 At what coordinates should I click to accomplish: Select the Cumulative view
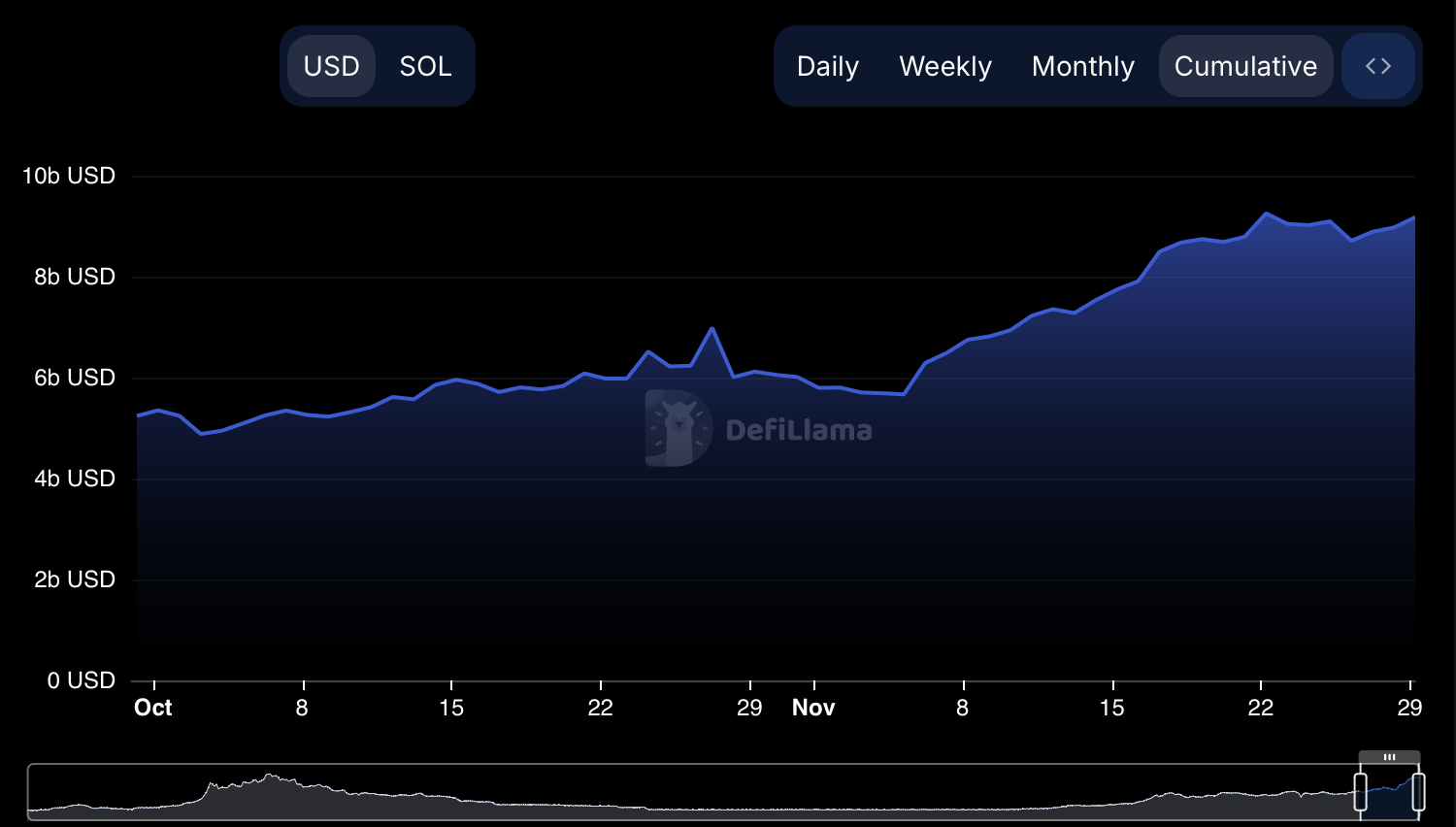[1245, 66]
